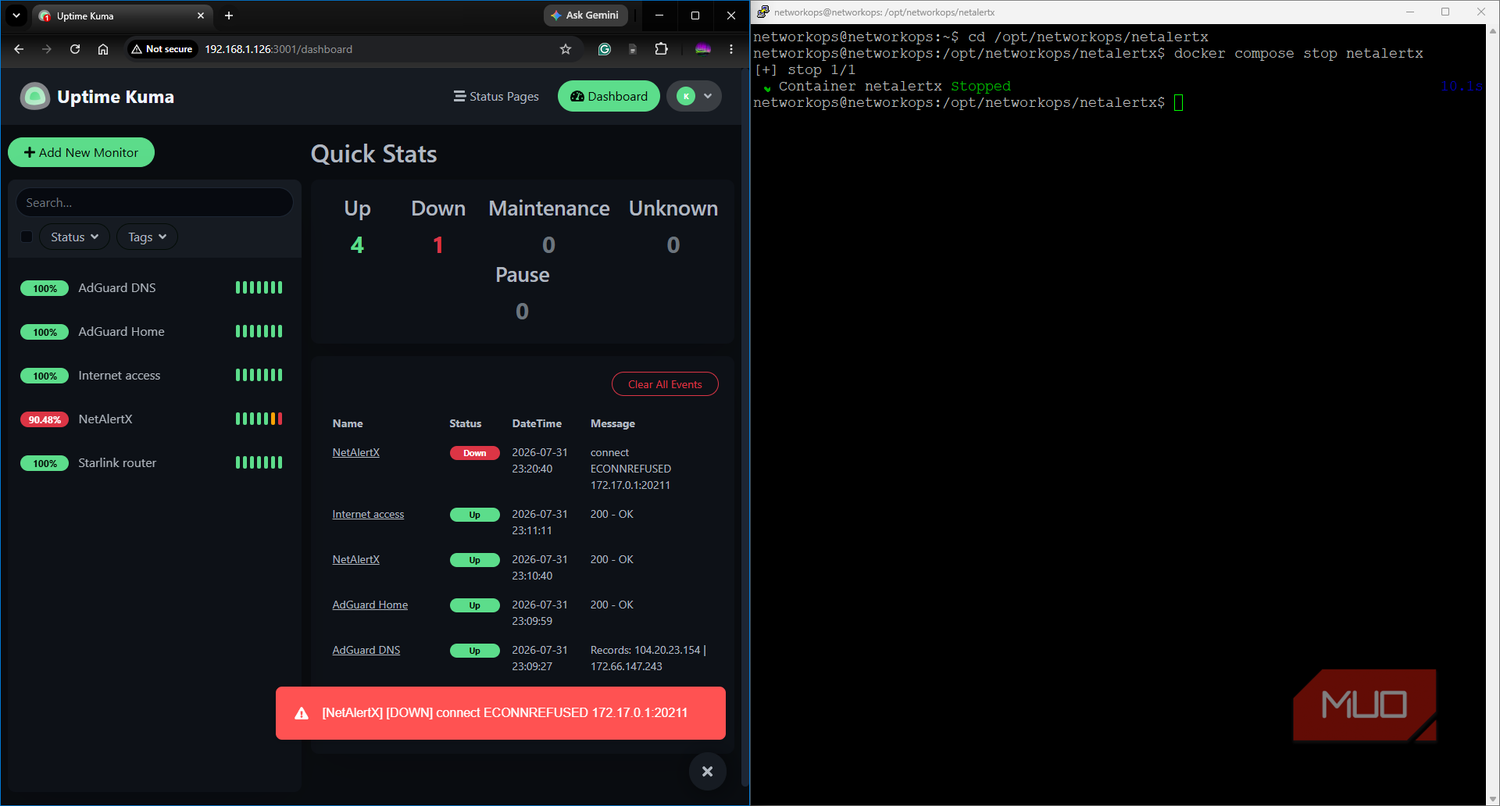Screen dimensions: 1500x806
Task: Focus the monitor Search field
Action: tap(154, 202)
